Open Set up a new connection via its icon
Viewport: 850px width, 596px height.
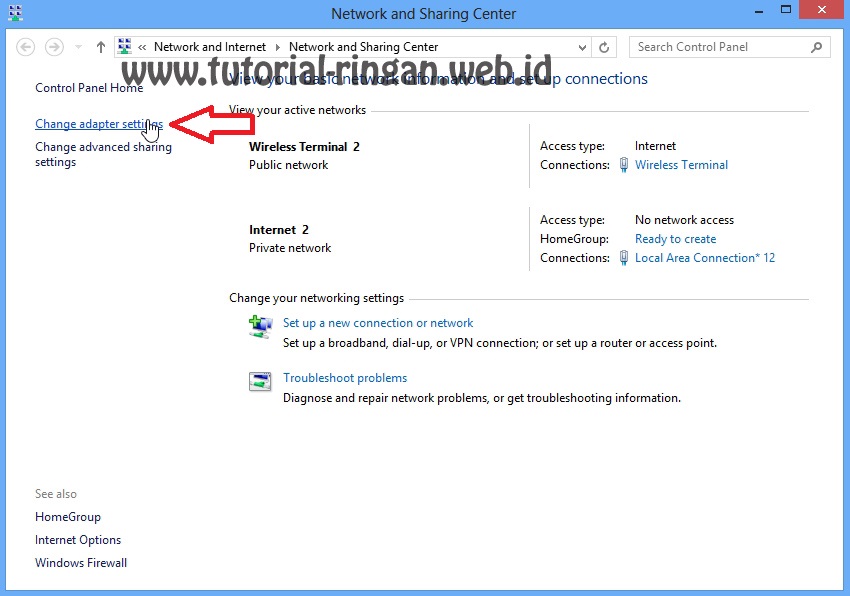[x=260, y=327]
